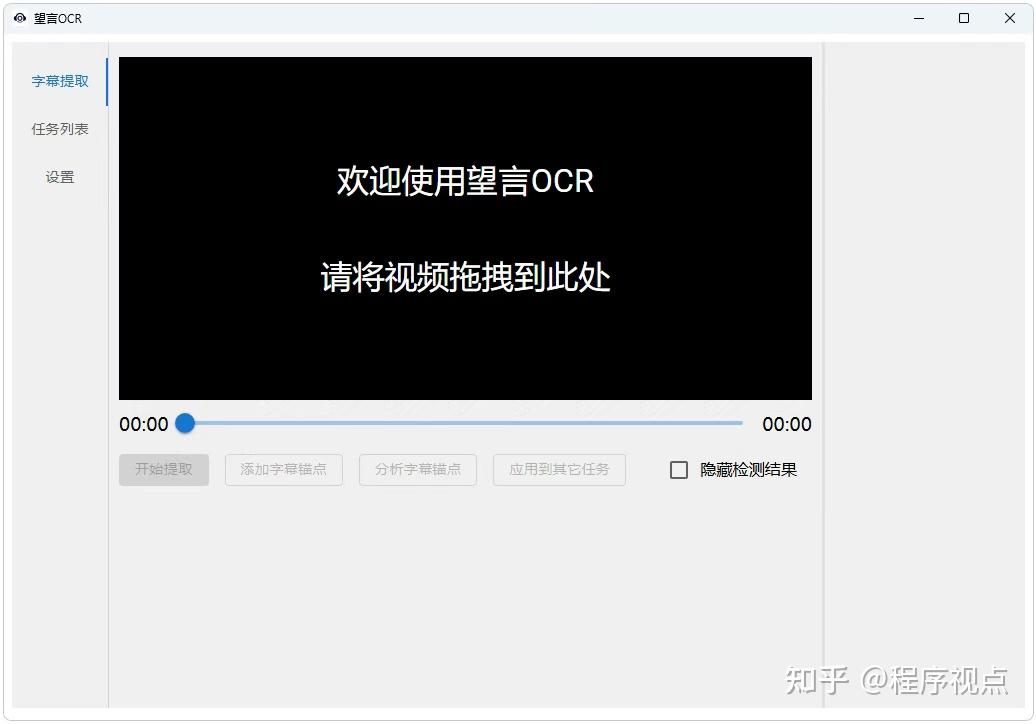Image resolution: width=1036 pixels, height=724 pixels.
Task: Click the 添加字幕锚点 anchor button
Action: coord(284,469)
